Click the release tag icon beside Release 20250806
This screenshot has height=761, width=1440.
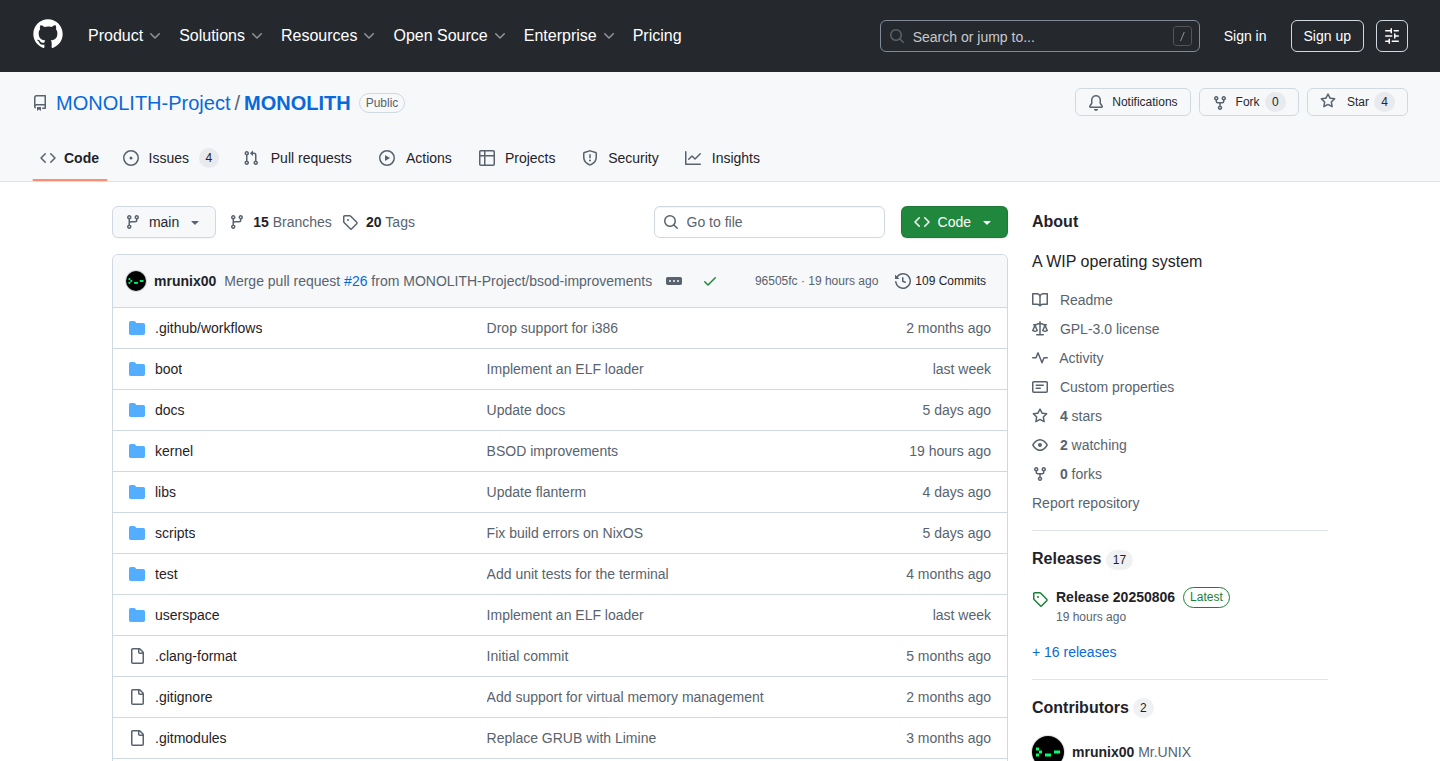[1040, 598]
